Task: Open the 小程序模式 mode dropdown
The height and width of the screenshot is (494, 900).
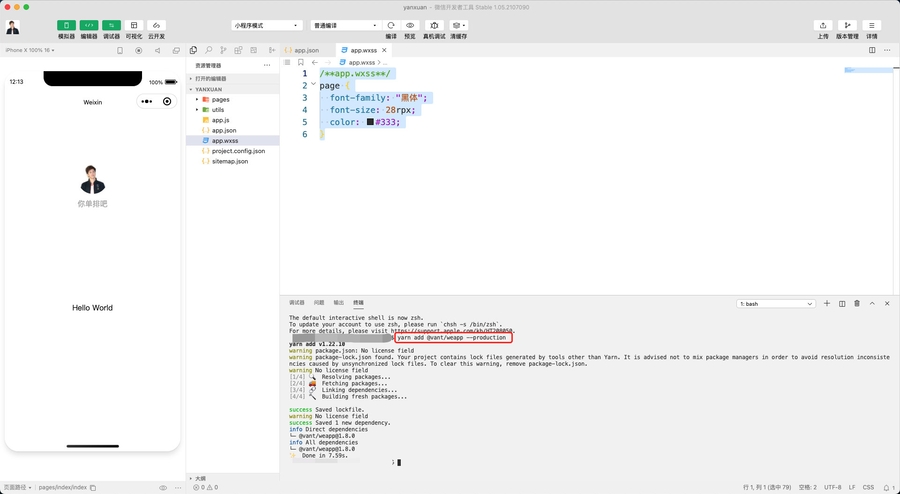Action: (266, 25)
